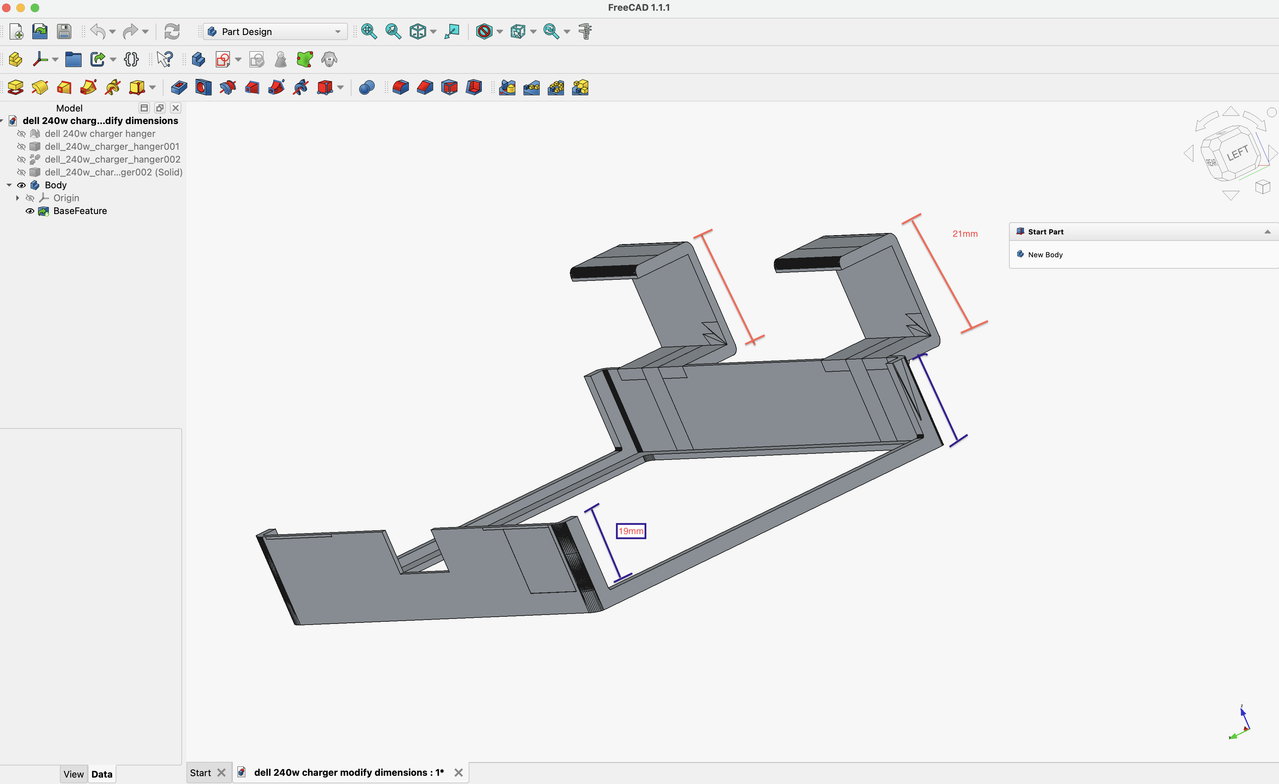This screenshot has height=784, width=1279.
Task: Show hidden 'dell 240w charger hanger' object
Action: (x=21, y=134)
